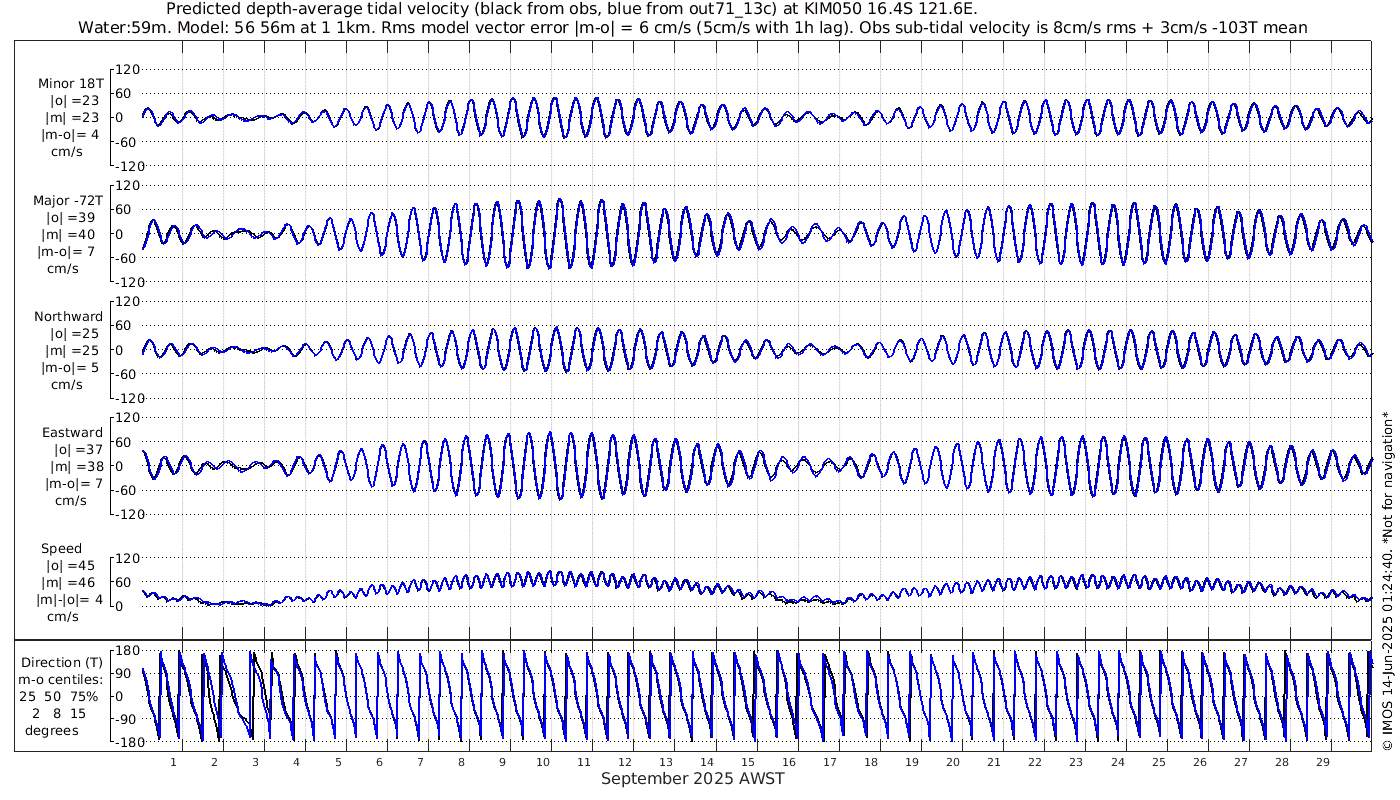This screenshot has width=1400, height=800.
Task: Click the 'Direction (T)' panel label
Action: click(62, 662)
